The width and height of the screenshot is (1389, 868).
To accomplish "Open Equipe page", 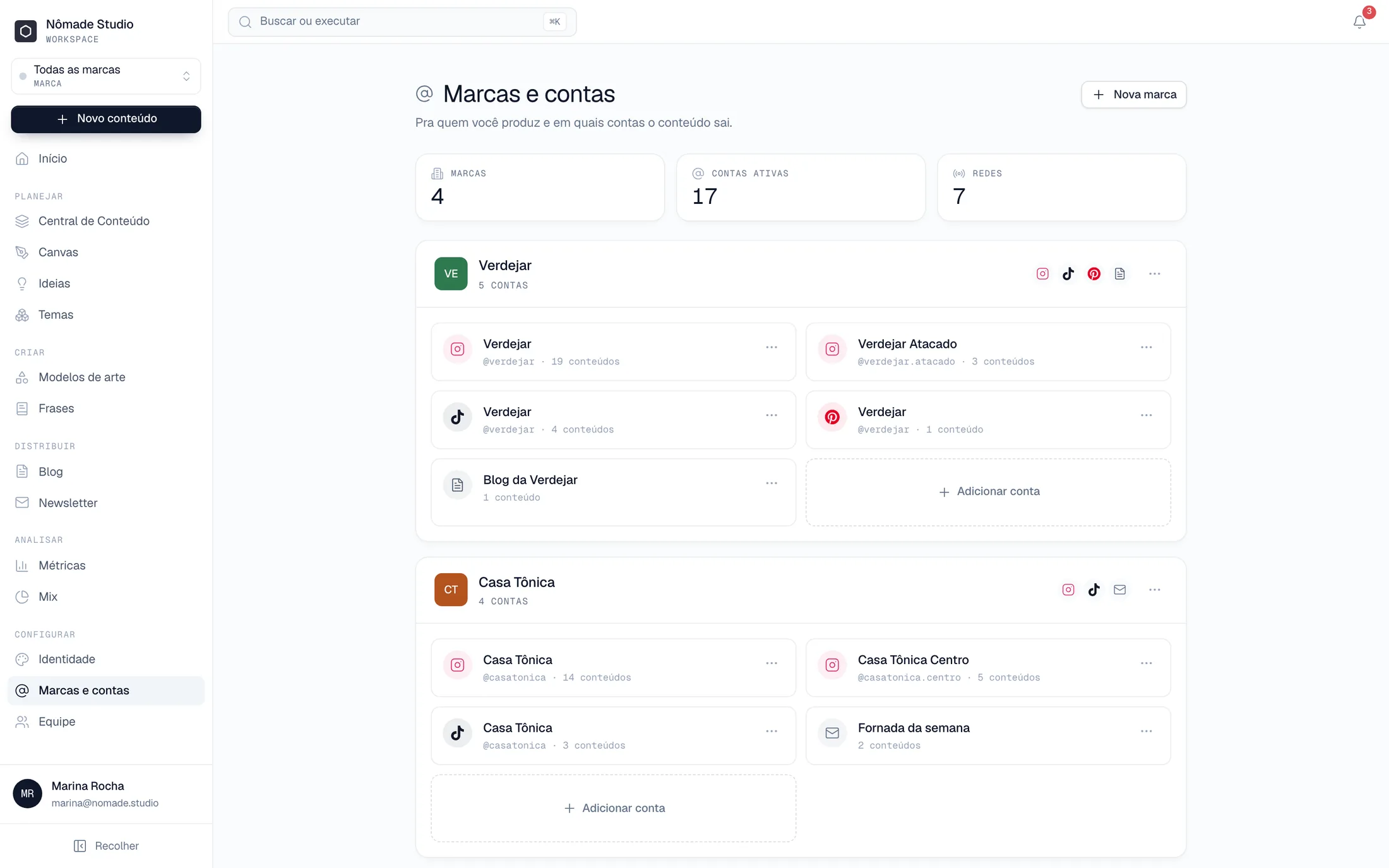I will (106, 722).
